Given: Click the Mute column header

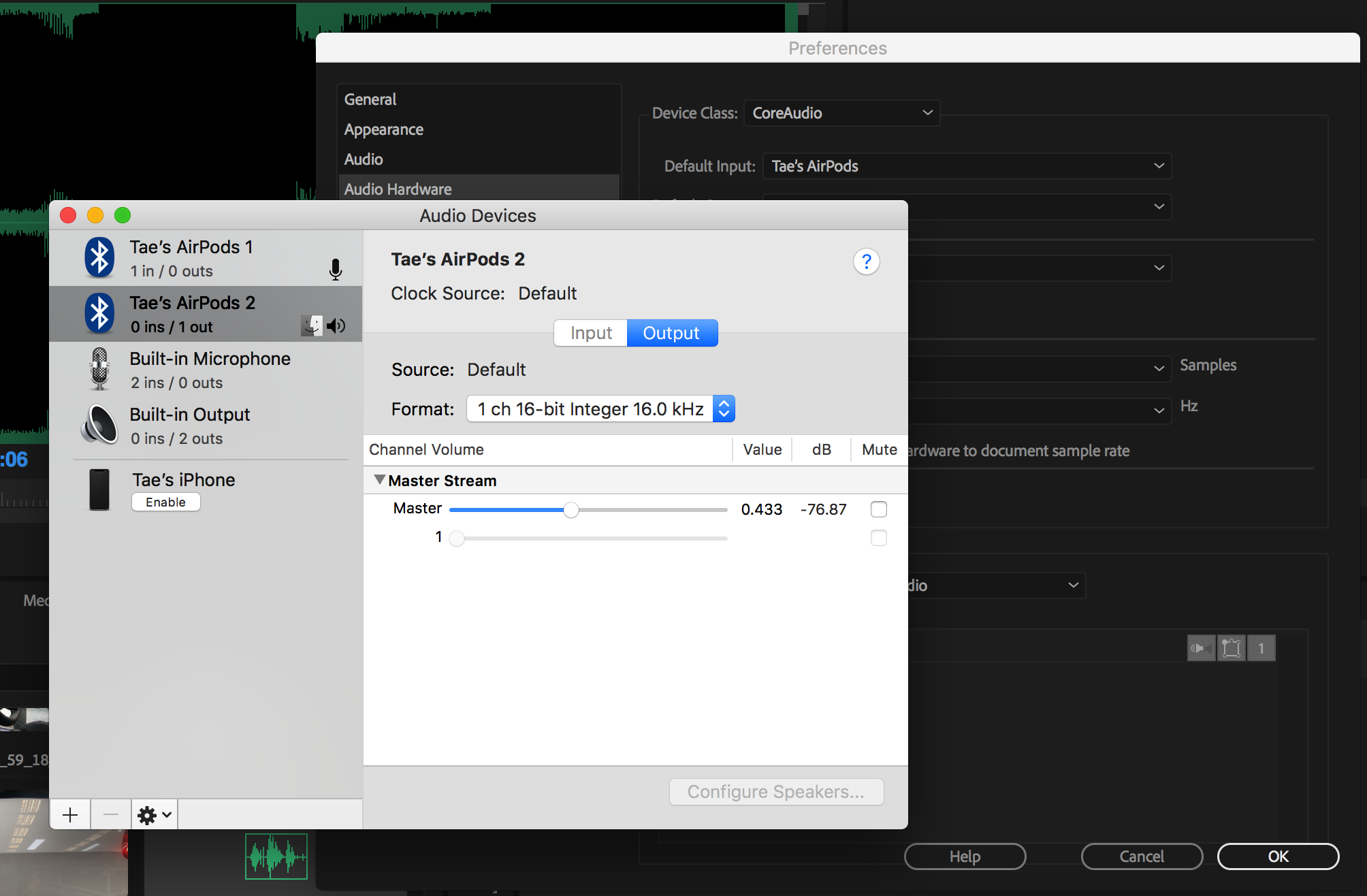Looking at the screenshot, I should 879,449.
